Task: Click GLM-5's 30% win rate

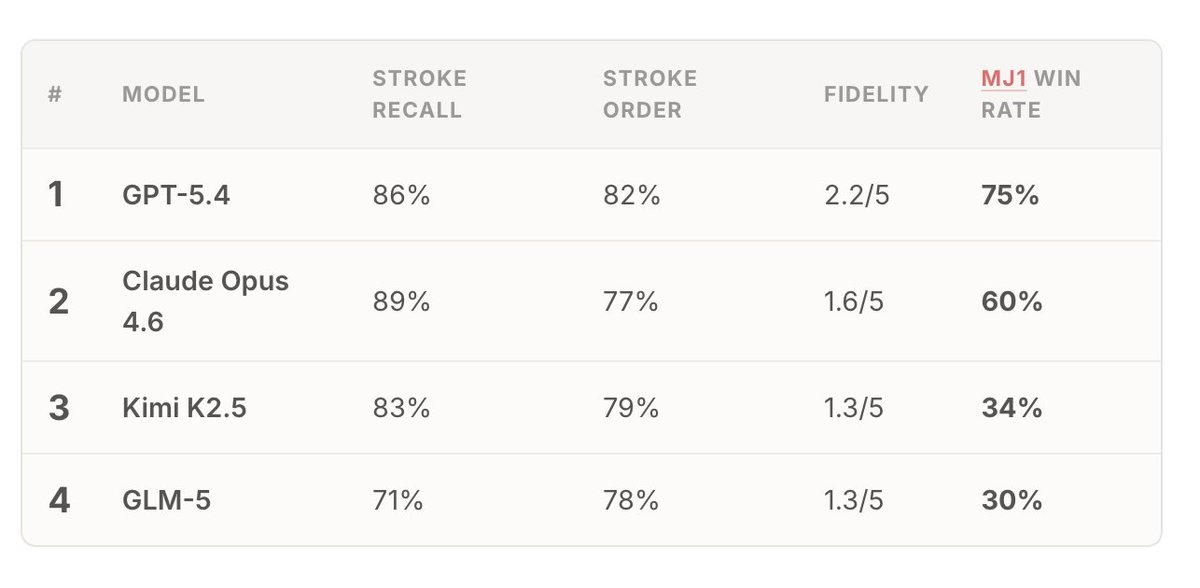Action: [x=1012, y=500]
